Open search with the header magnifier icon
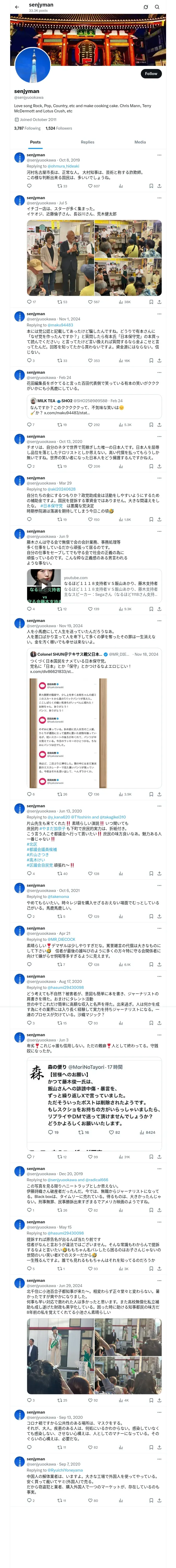Screen dimensions: 176x1568 click(157, 7)
